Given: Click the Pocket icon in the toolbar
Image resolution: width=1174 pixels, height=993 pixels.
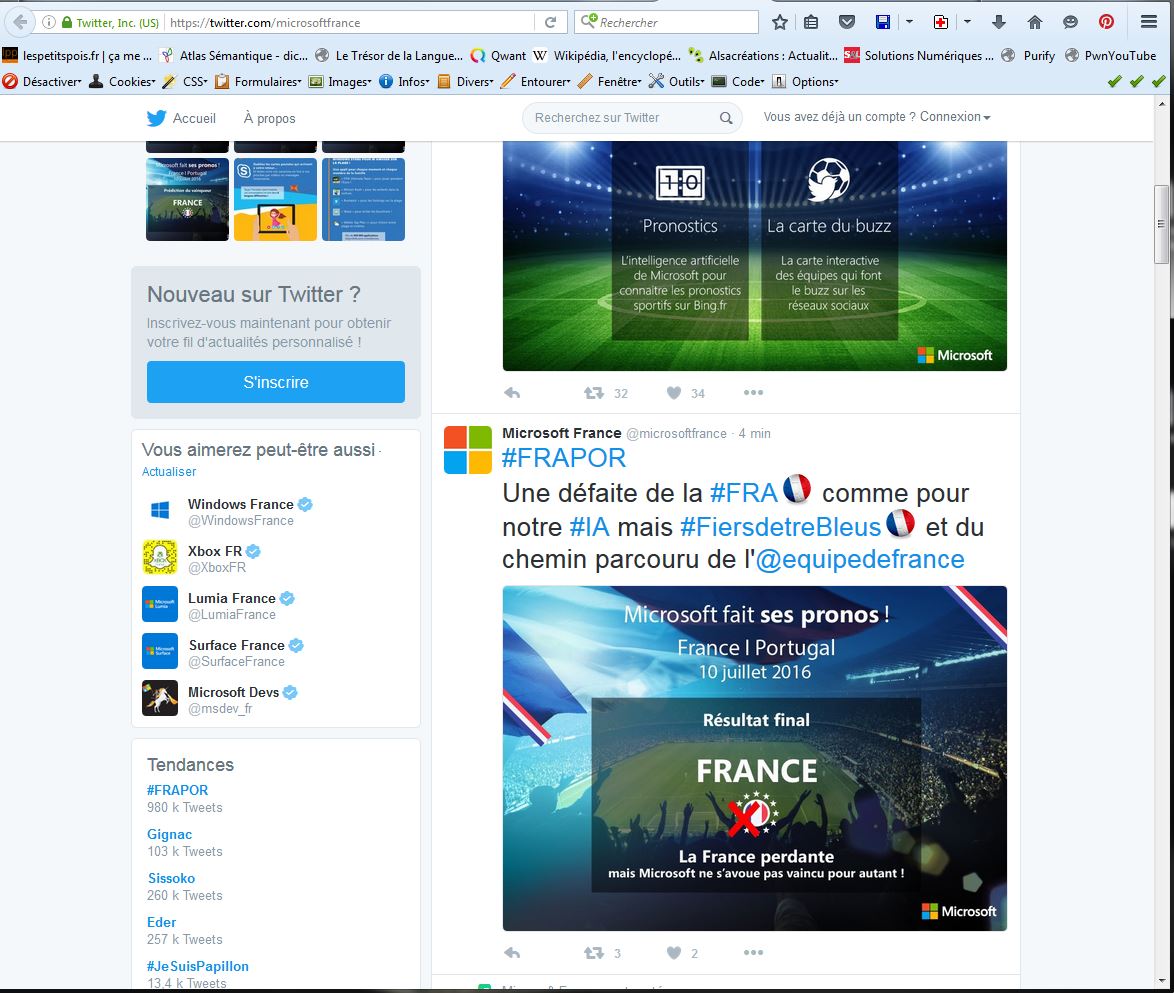Looking at the screenshot, I should 847,22.
